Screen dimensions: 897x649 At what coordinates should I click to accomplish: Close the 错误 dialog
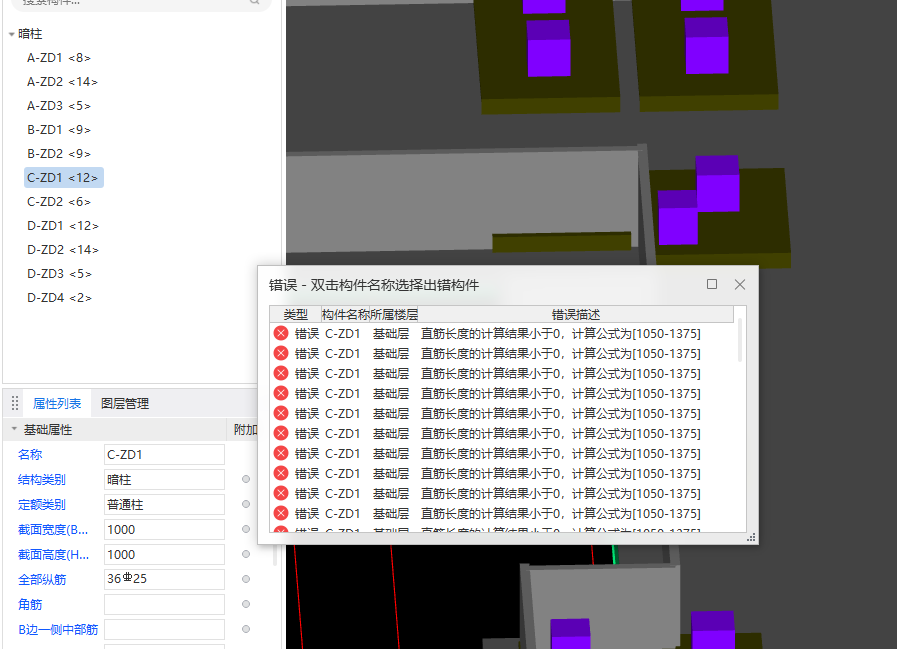(x=740, y=284)
